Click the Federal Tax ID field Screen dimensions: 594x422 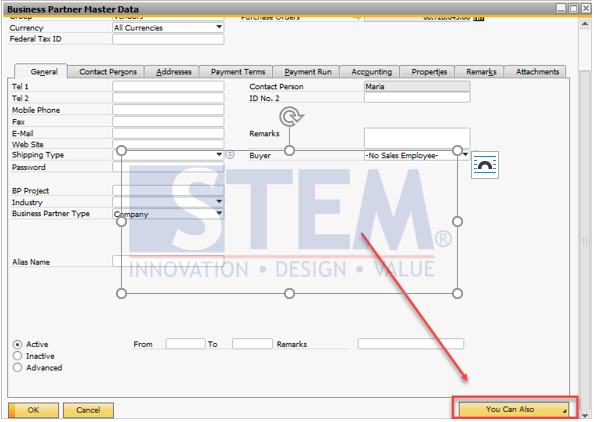[x=168, y=39]
